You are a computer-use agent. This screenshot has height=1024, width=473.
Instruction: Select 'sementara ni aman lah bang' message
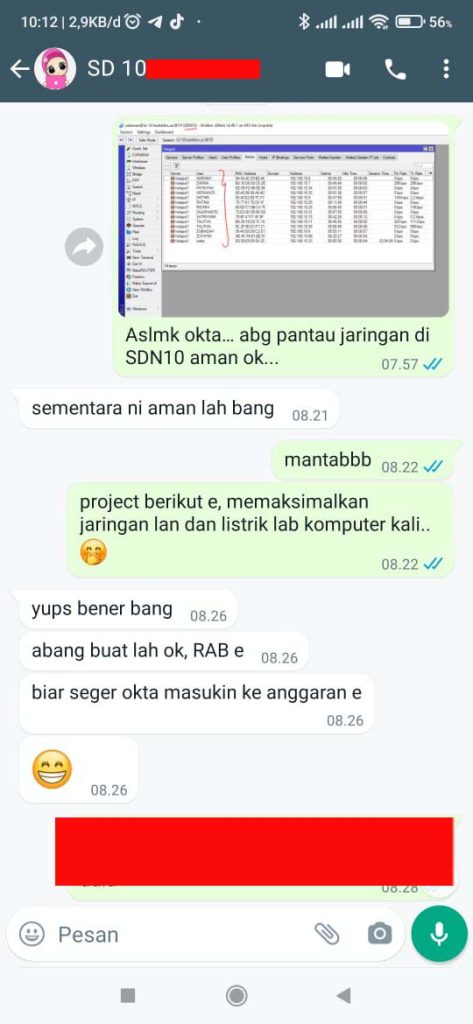[179, 409]
